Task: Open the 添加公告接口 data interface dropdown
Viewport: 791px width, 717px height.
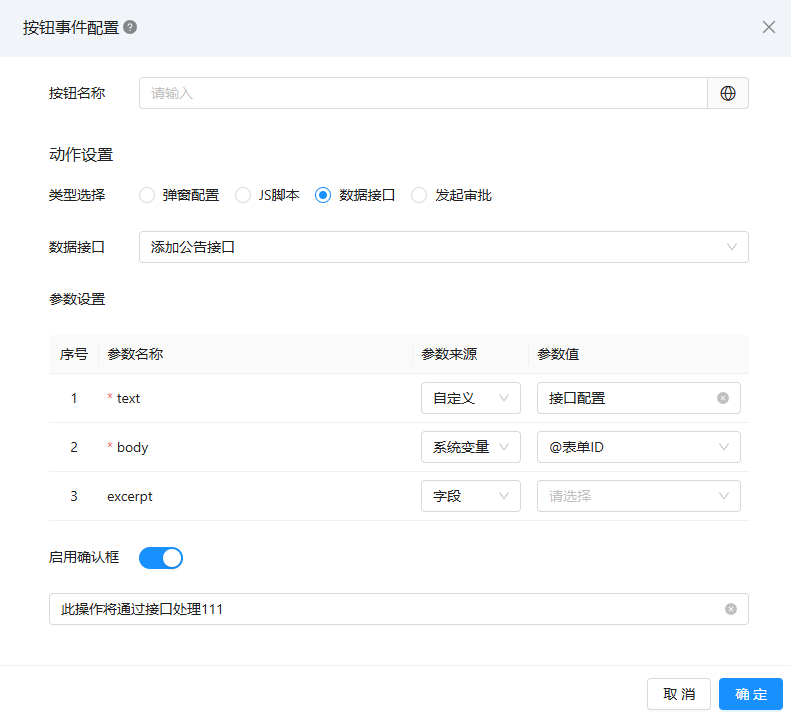Action: (x=443, y=247)
